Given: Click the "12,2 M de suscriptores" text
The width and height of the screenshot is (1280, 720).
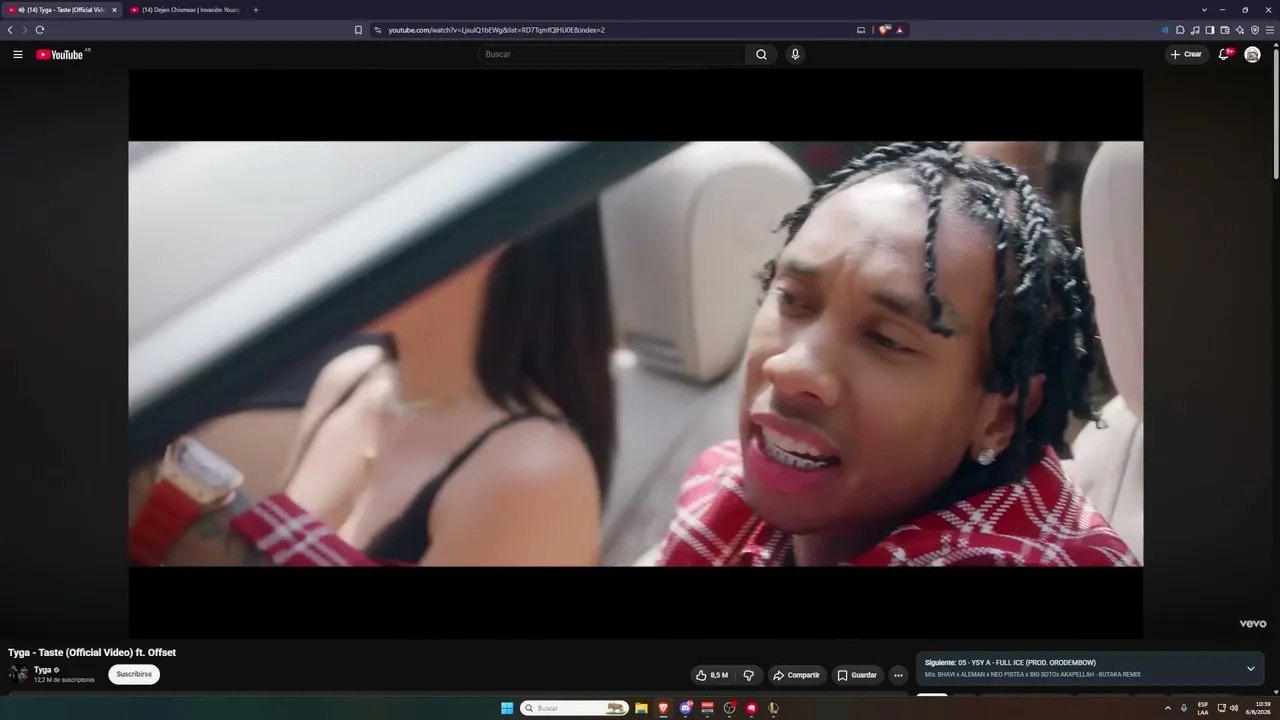Looking at the screenshot, I should pos(64,680).
